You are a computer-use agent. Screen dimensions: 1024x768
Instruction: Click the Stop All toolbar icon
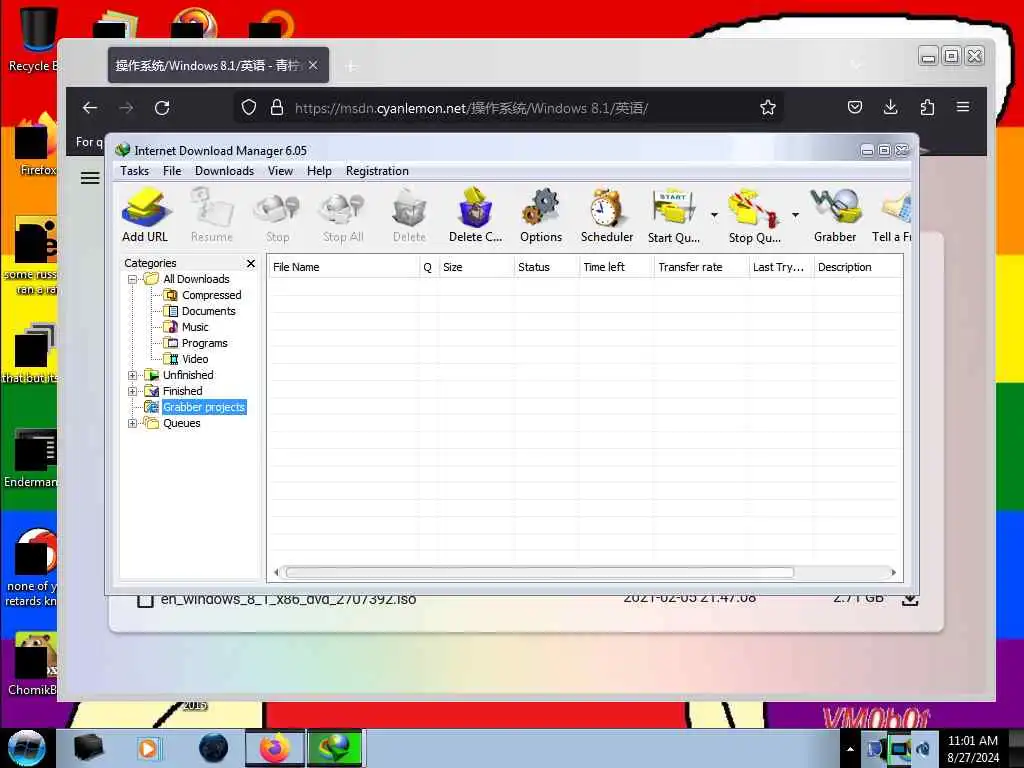click(343, 216)
